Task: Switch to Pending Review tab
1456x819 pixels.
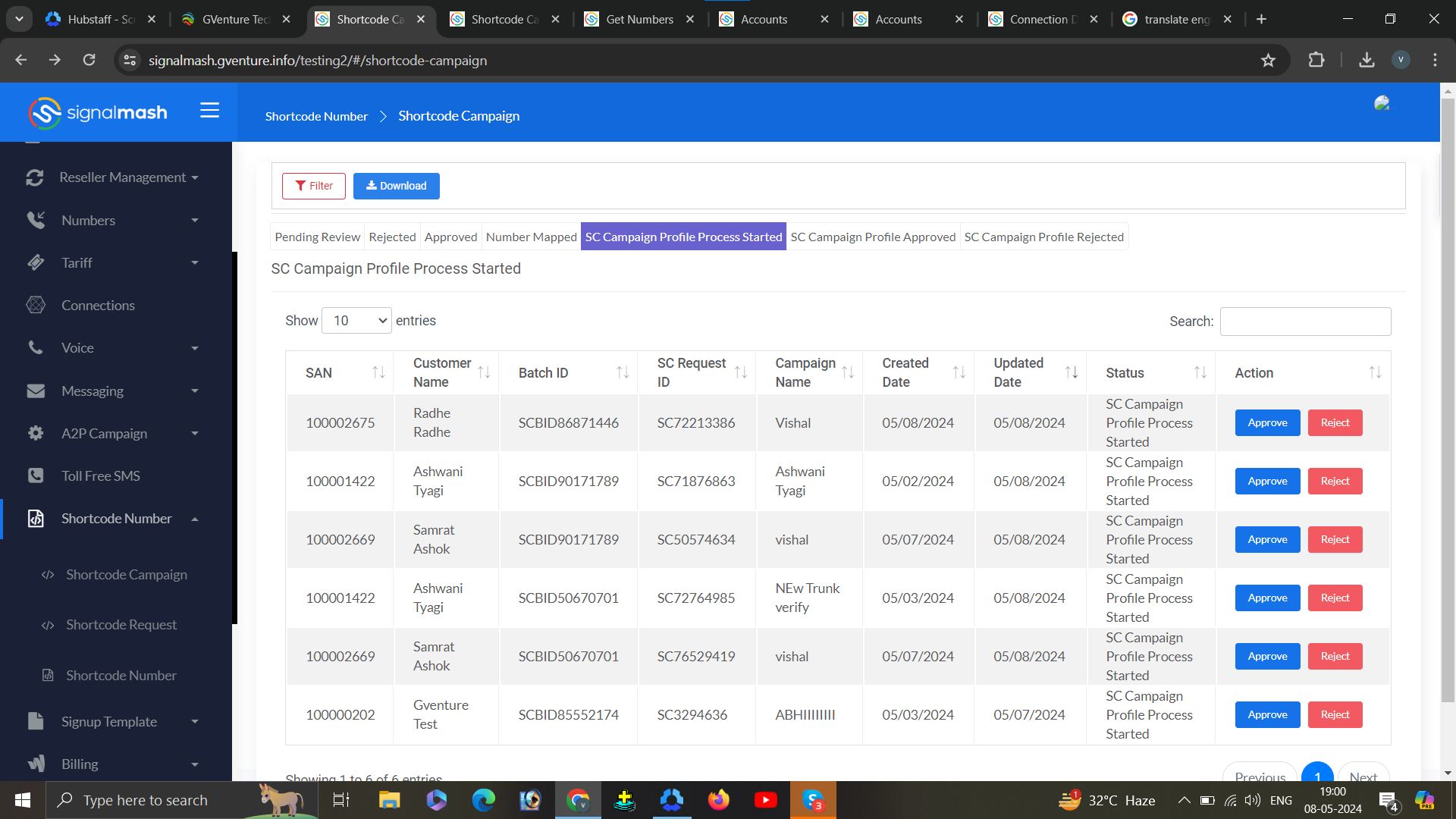Action: 317,237
